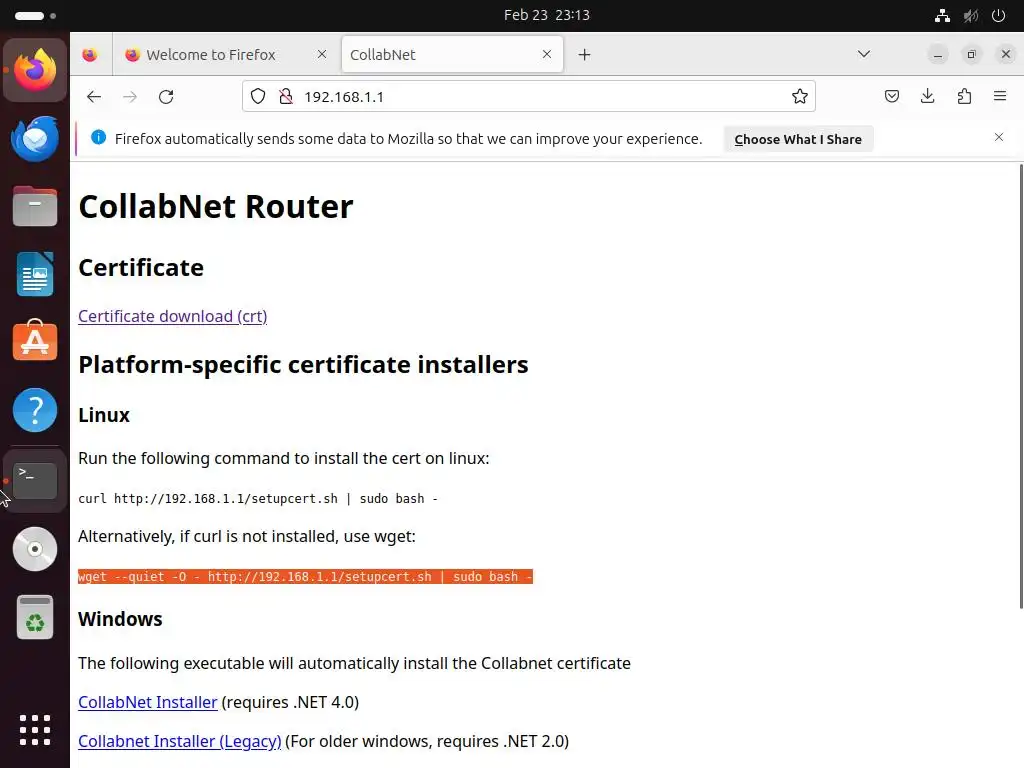This screenshot has width=1024, height=768.
Task: Click the curl setupcert.sh command text
Action: tap(258, 499)
